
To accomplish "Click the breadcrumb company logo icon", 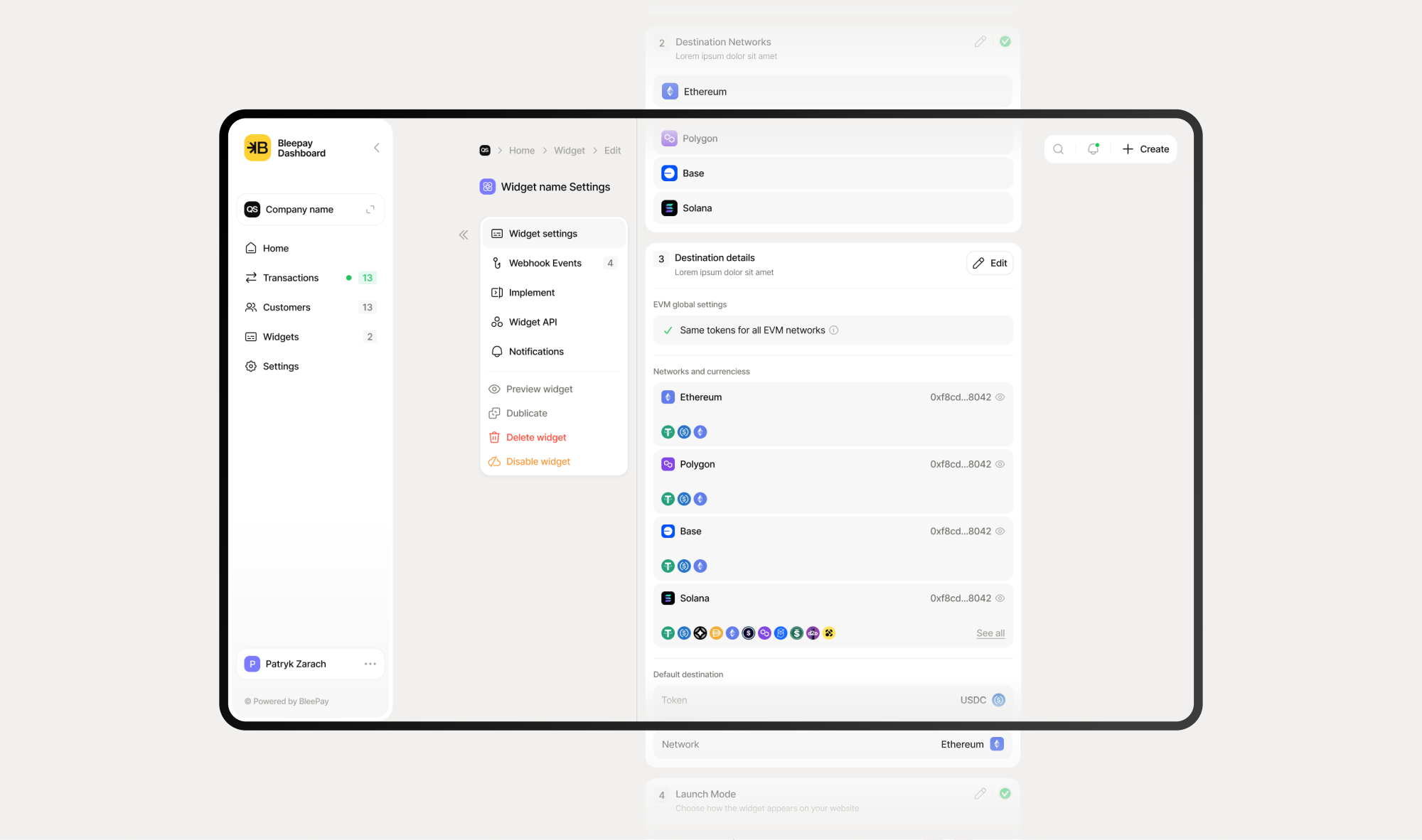I will tap(485, 150).
